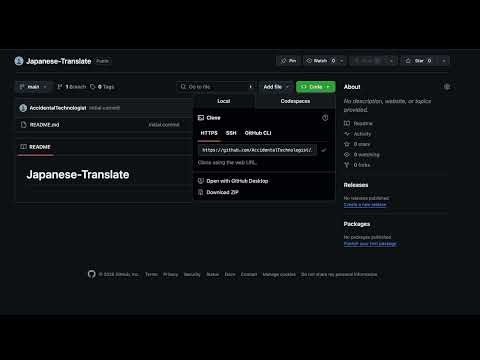The width and height of the screenshot is (480, 360).
Task: Click the Clone terminal icon
Action: tap(201, 118)
